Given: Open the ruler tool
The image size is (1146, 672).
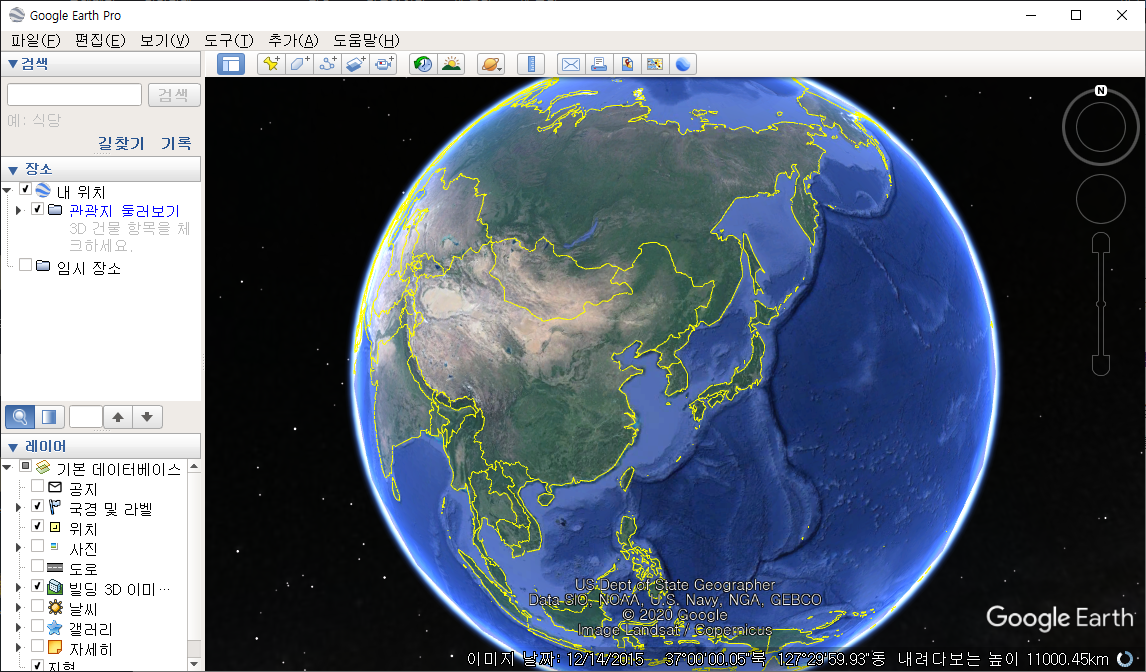Looking at the screenshot, I should coord(531,64).
